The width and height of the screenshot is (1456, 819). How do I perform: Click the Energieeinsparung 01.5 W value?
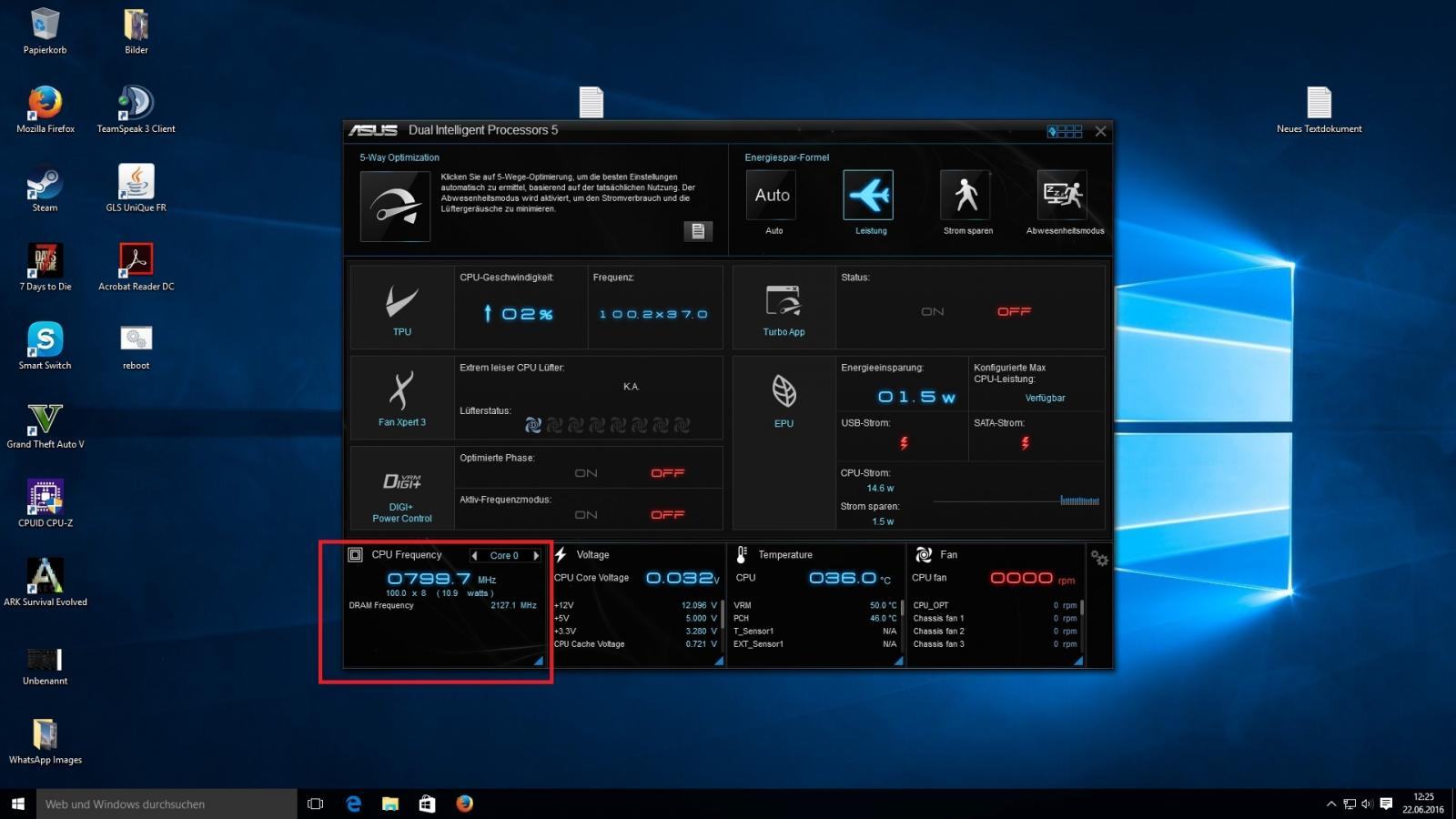(x=916, y=397)
